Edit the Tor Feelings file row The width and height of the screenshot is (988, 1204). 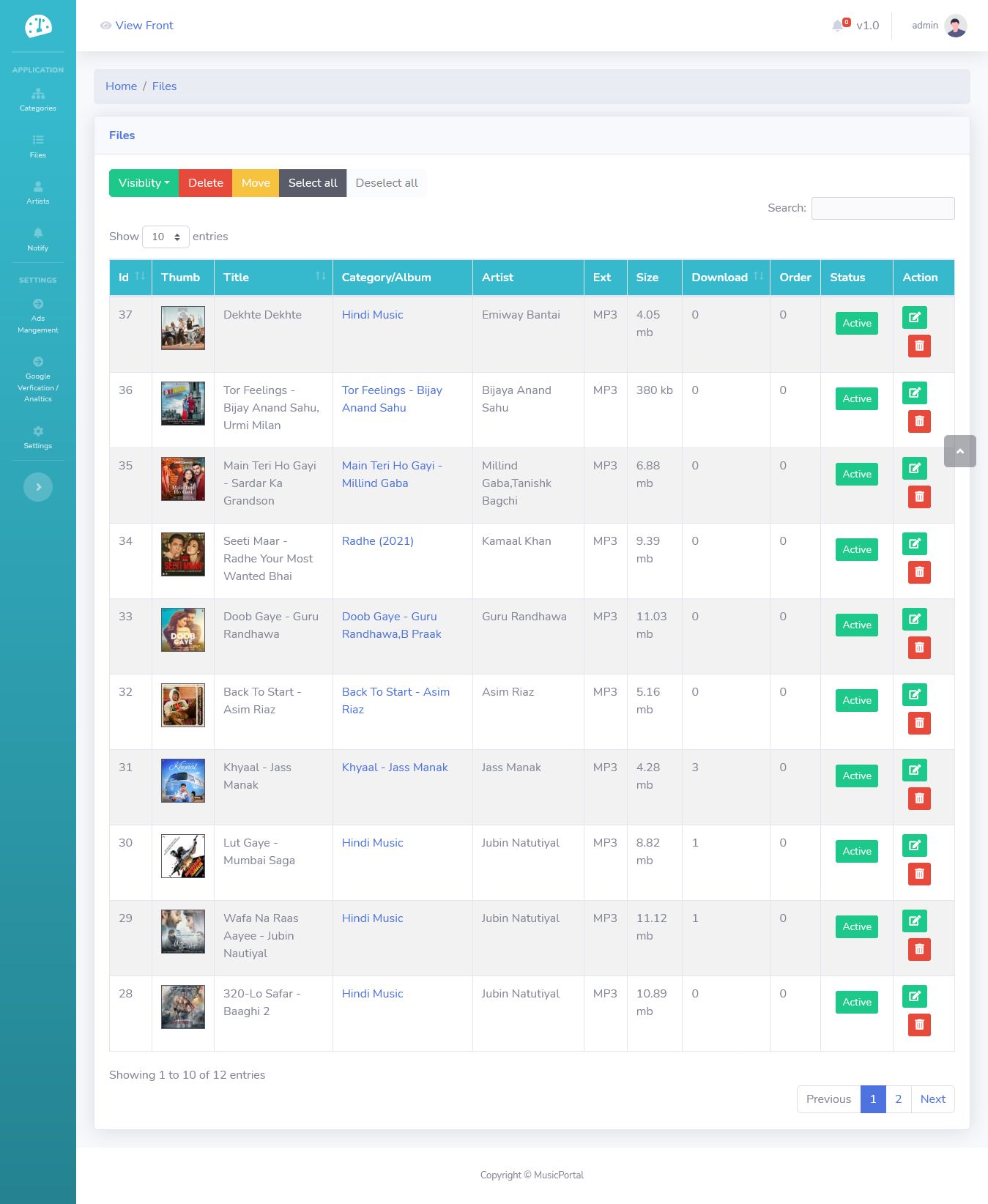click(915, 393)
